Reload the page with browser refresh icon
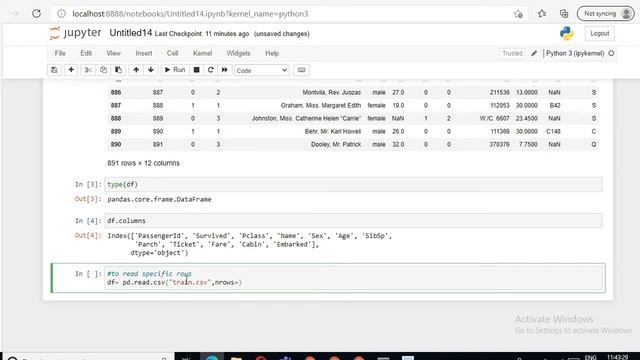Screen dimensions: 640x360 pyautogui.click(x=36, y=13)
